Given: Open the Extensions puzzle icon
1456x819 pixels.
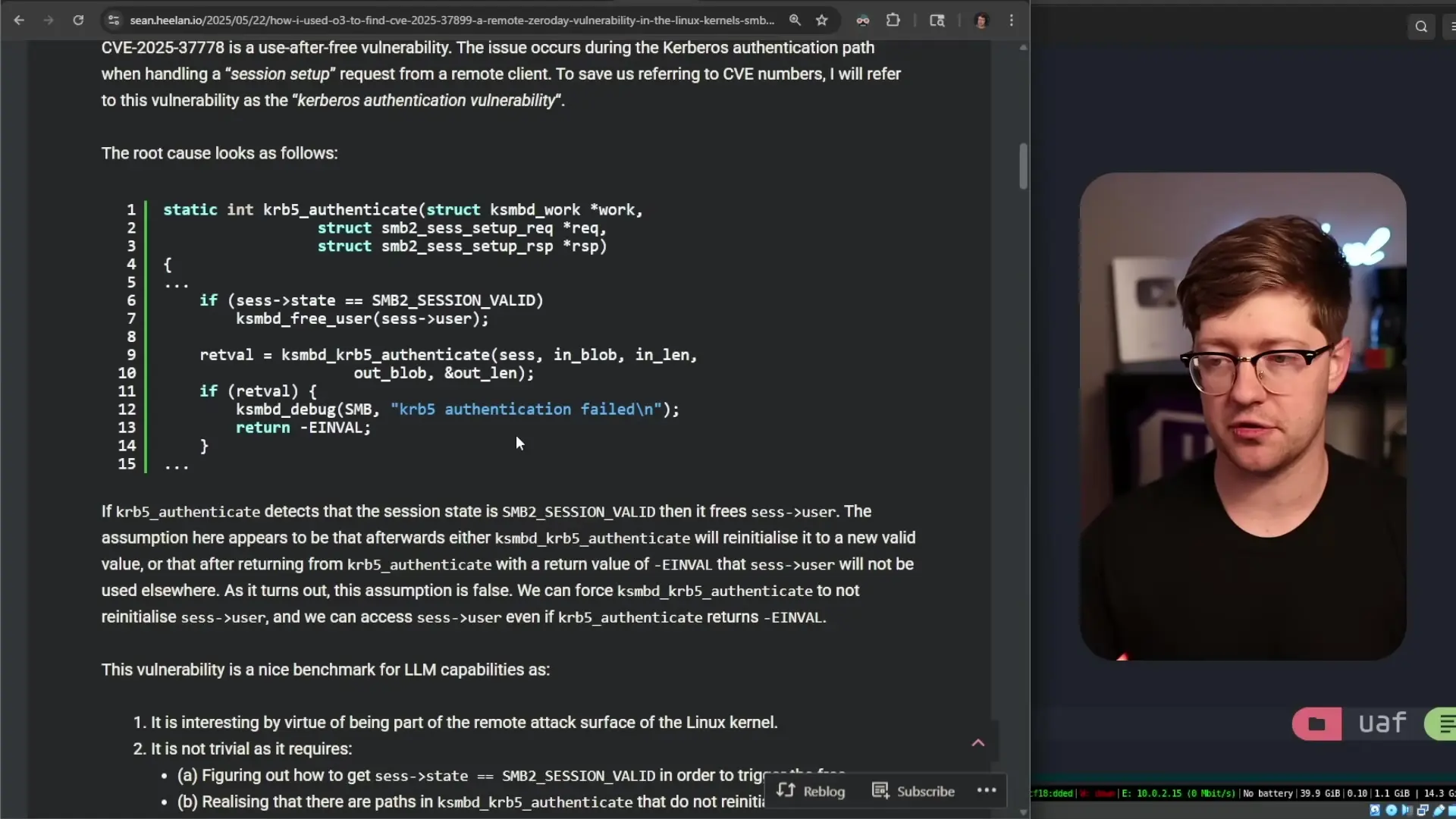Looking at the screenshot, I should tap(893, 20).
